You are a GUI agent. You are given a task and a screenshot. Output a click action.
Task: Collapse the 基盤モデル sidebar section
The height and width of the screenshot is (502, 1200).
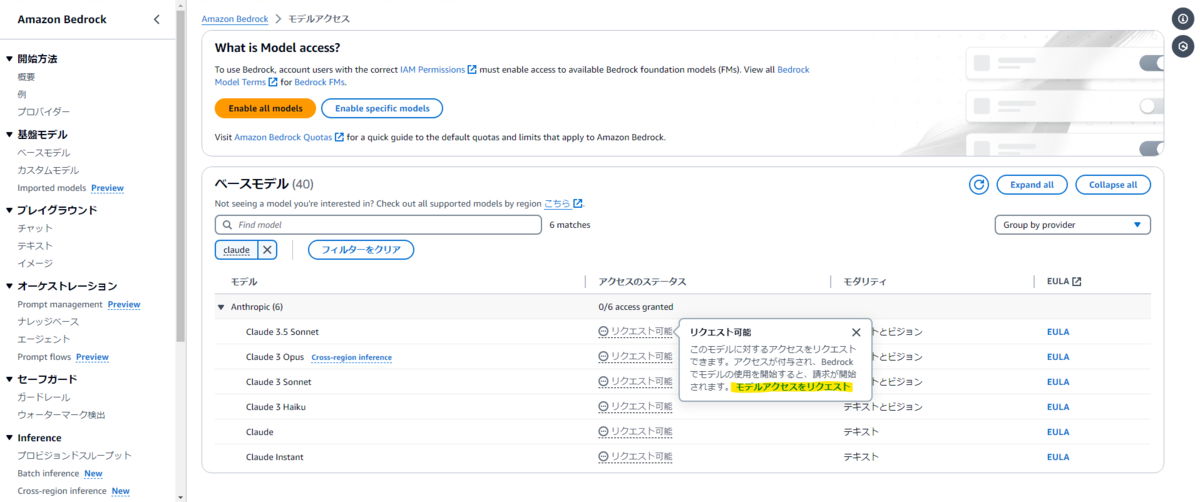point(9,134)
